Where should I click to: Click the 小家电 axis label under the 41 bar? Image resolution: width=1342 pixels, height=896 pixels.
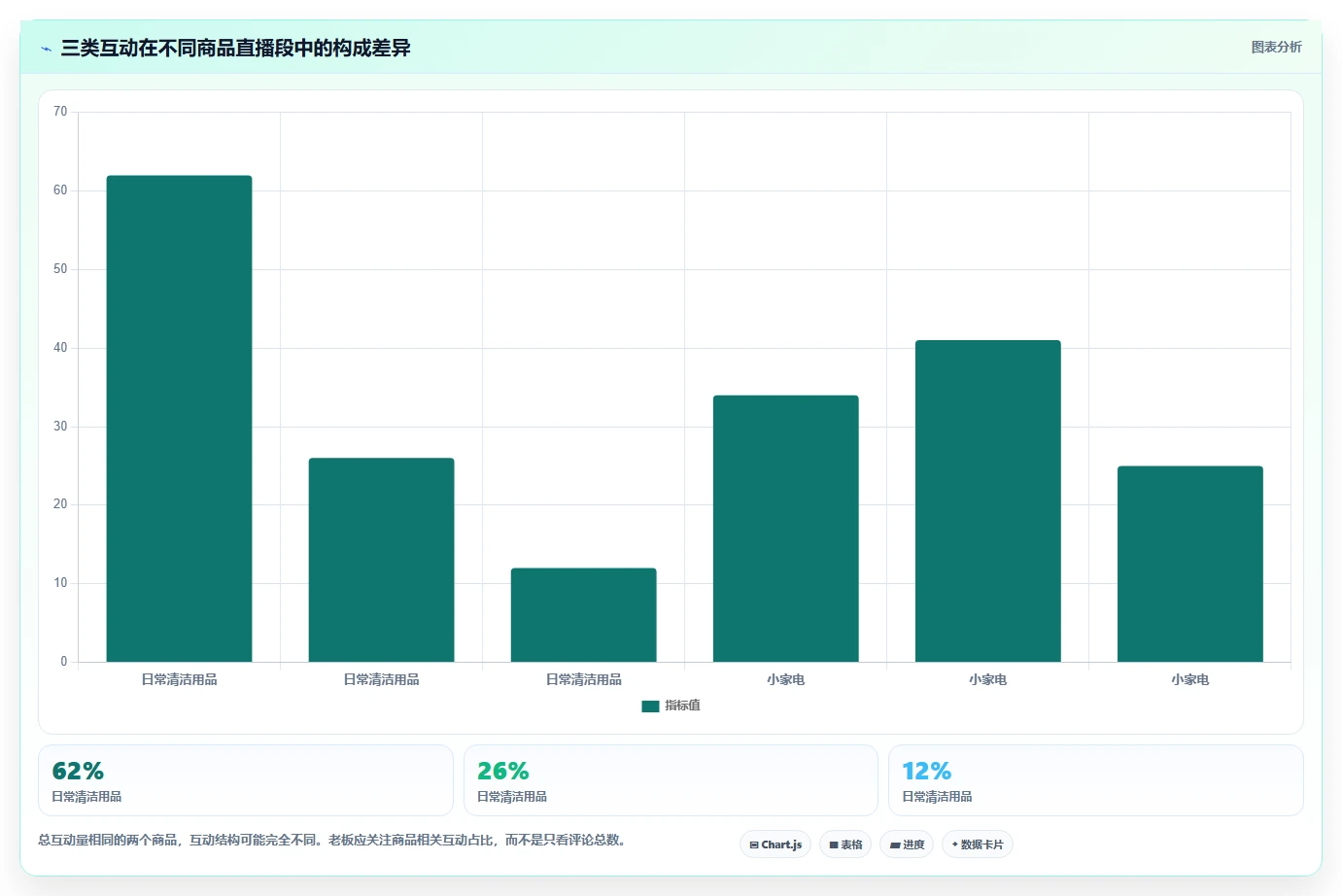[987, 679]
